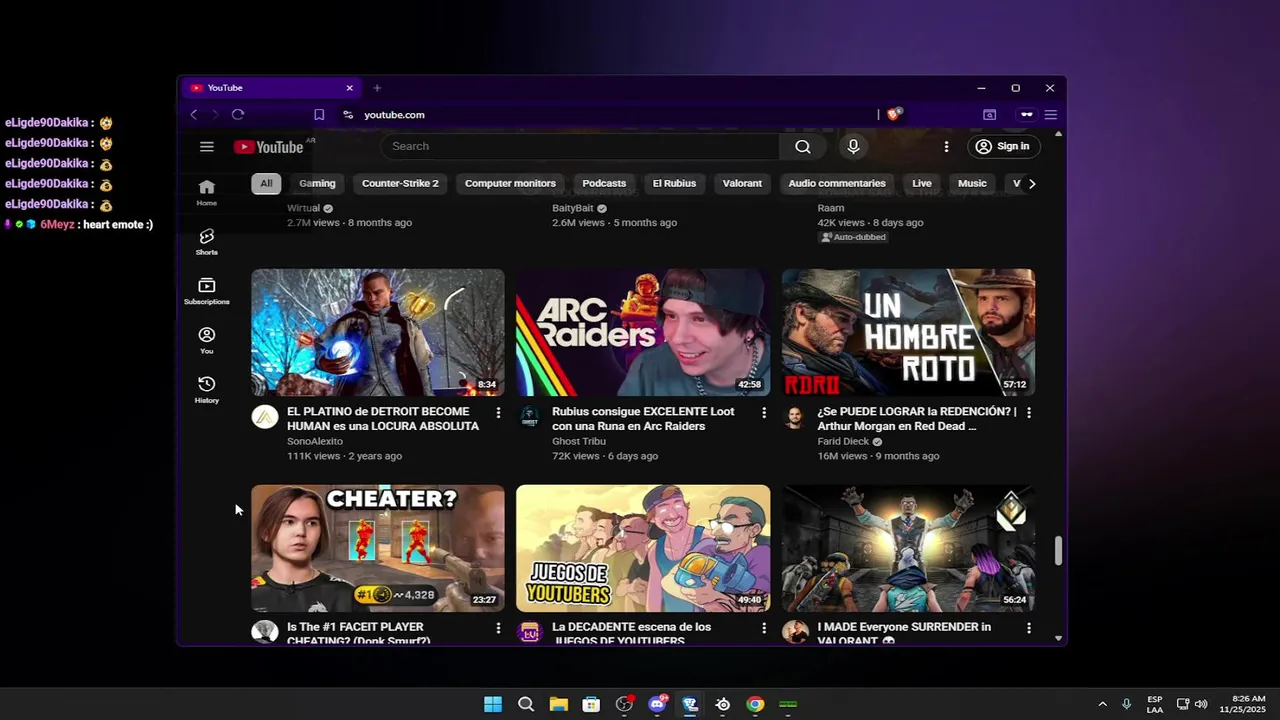Image resolution: width=1280 pixels, height=720 pixels.
Task: Go to Home in sidebar
Action: (x=206, y=192)
